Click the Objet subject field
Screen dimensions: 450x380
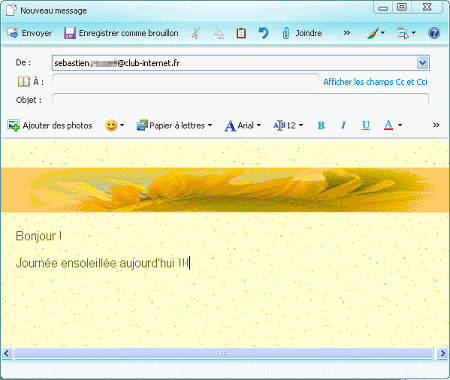[240, 100]
